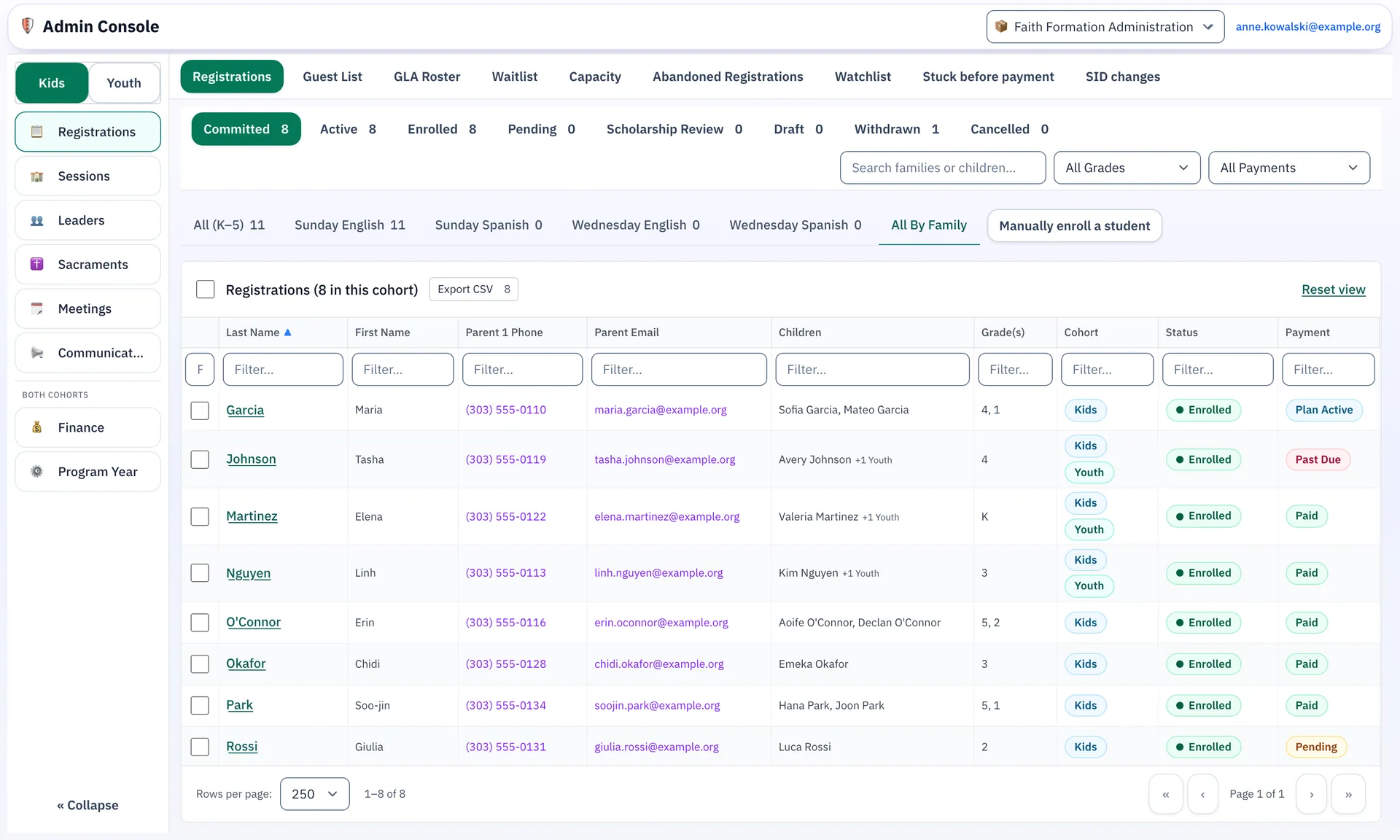Toggle the select-all registrations checkbox

(206, 289)
